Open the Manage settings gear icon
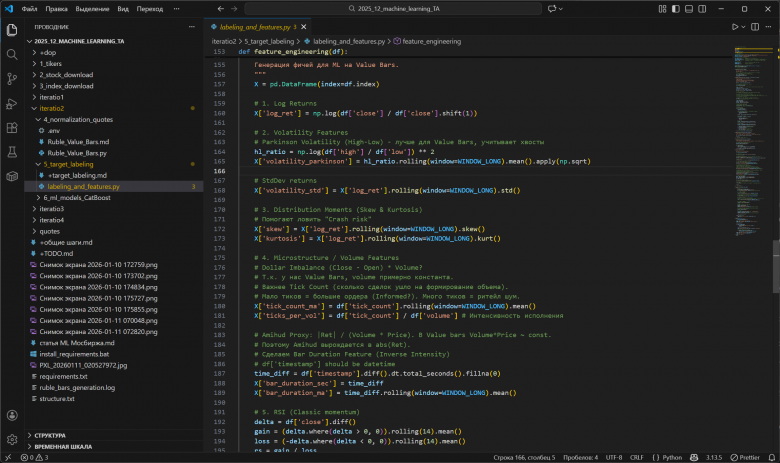The width and height of the screenshot is (780, 463). [x=12, y=439]
